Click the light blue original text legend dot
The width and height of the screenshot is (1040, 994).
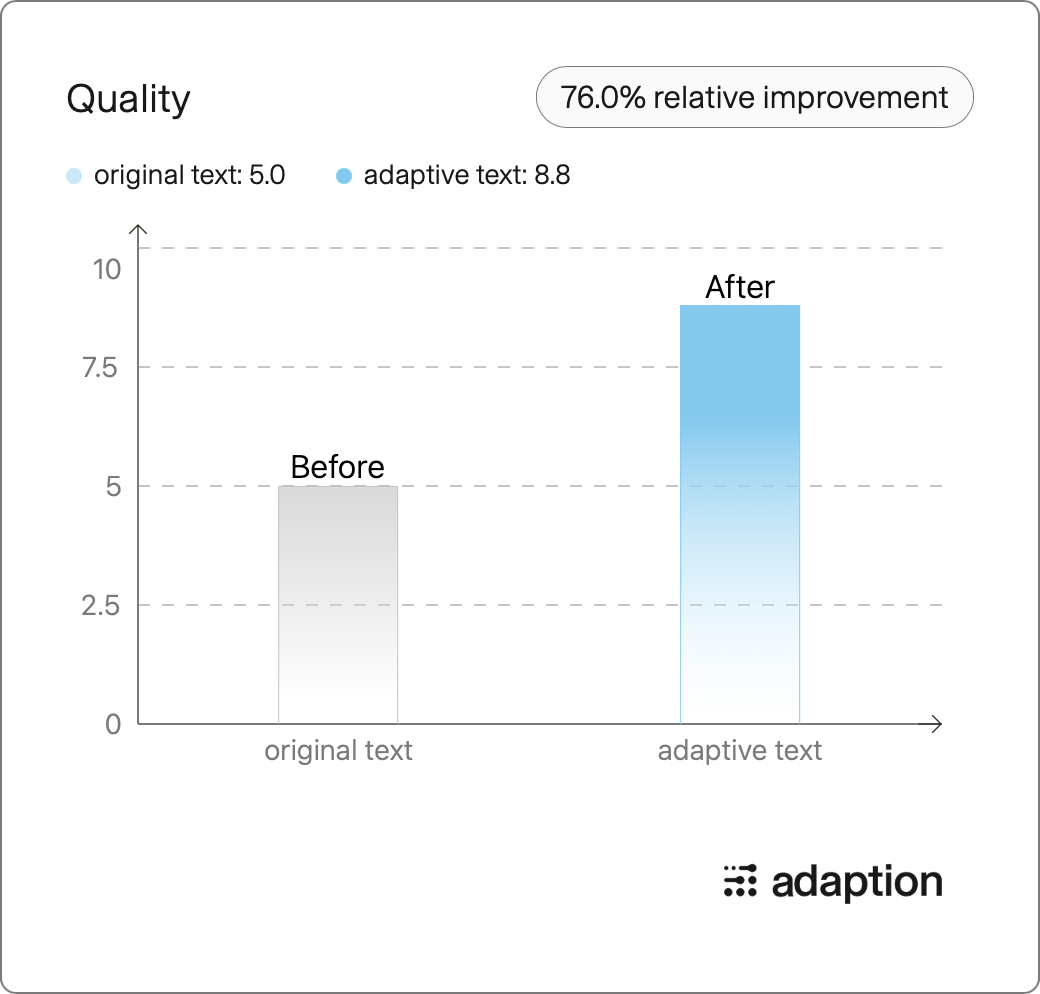tap(74, 176)
